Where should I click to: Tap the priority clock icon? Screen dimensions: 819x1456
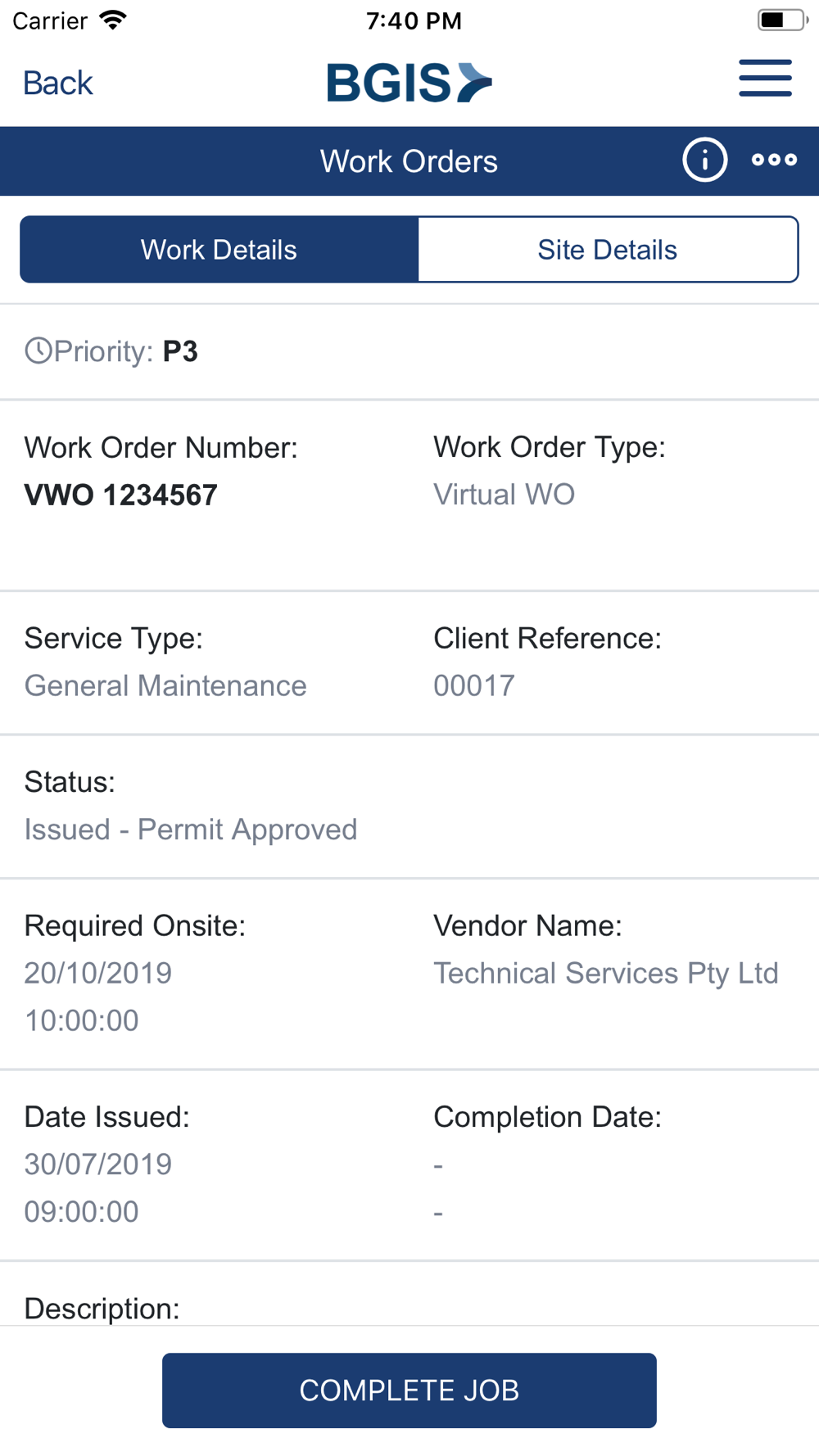pyautogui.click(x=38, y=351)
